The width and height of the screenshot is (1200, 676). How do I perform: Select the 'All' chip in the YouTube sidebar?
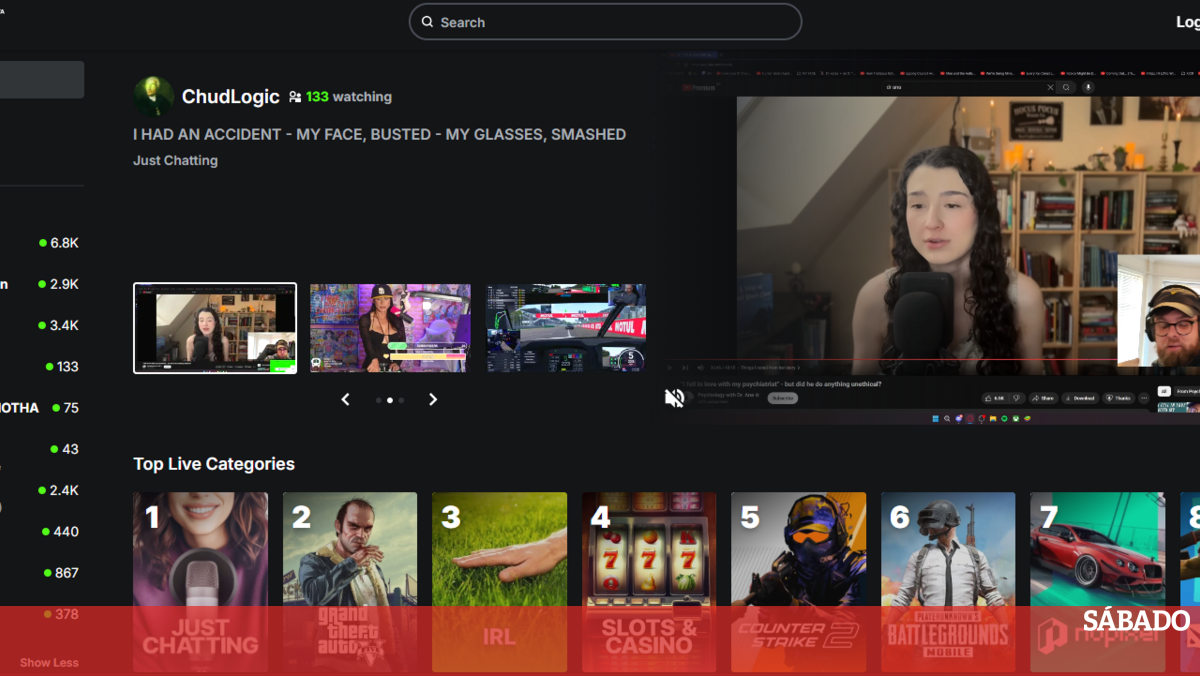1164,391
